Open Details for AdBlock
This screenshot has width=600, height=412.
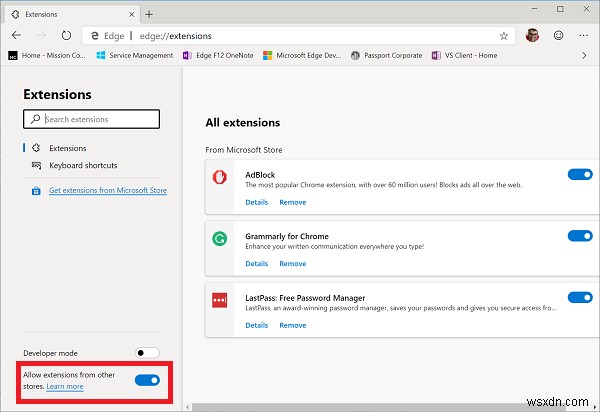pyautogui.click(x=256, y=202)
